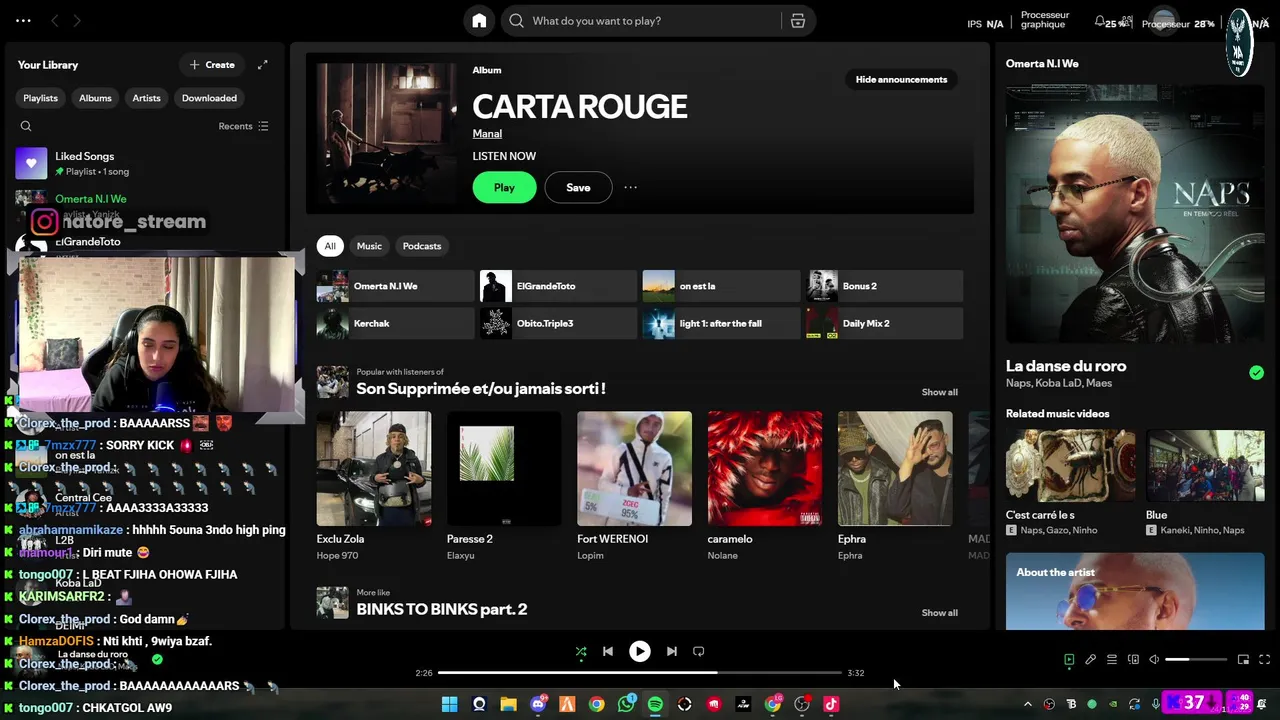This screenshot has height=720, width=1280.
Task: Go to Spotify Home icon
Action: pos(479,21)
